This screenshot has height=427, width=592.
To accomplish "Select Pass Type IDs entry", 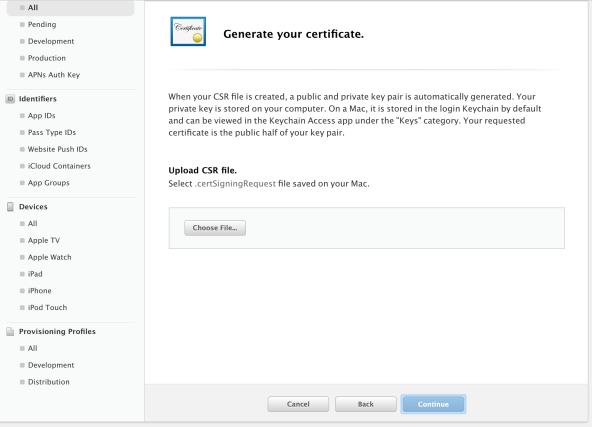I will (x=52, y=133).
